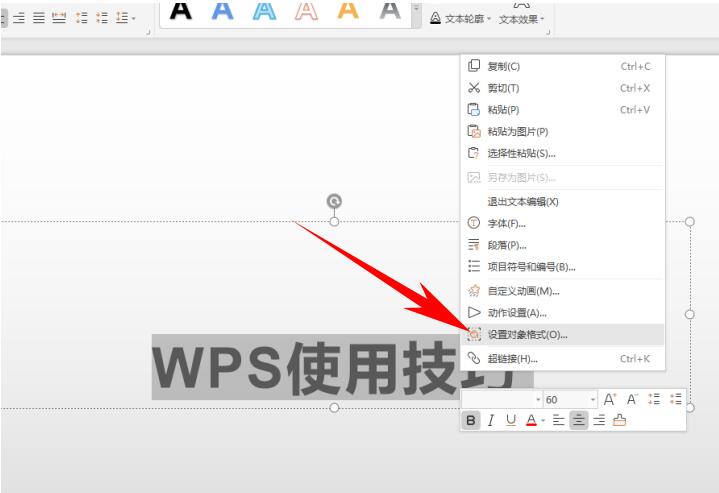
Task: Toggle Bold in mini toolbar
Action: (470, 420)
